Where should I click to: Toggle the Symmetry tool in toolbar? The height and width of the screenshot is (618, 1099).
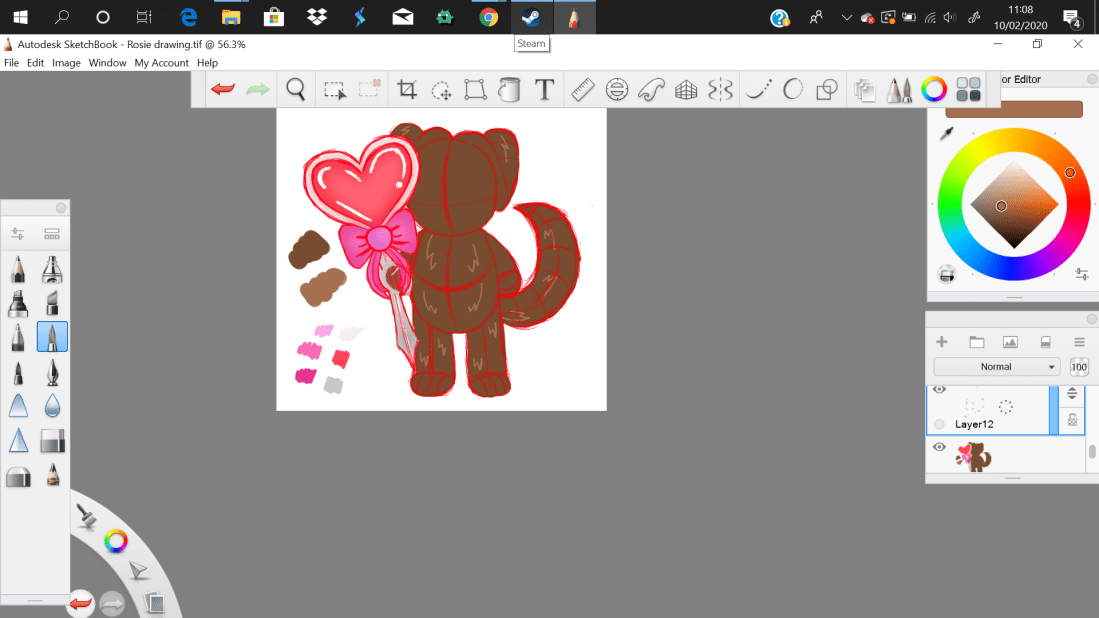720,90
